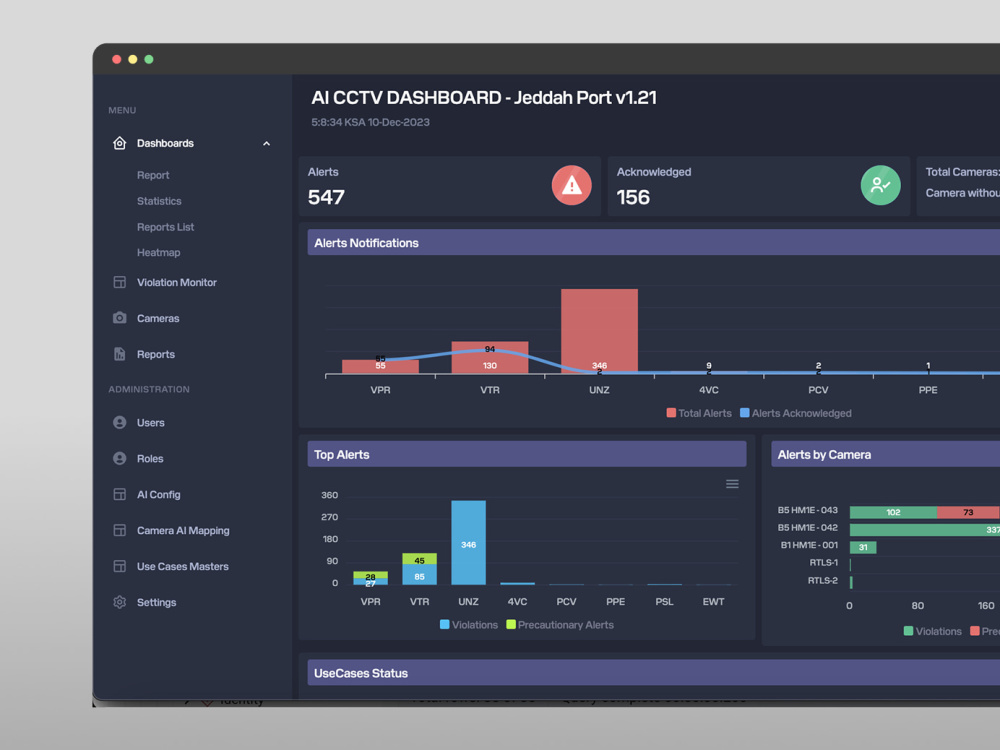The image size is (1000, 750).
Task: Click the Top Alerts panel header
Action: (527, 454)
